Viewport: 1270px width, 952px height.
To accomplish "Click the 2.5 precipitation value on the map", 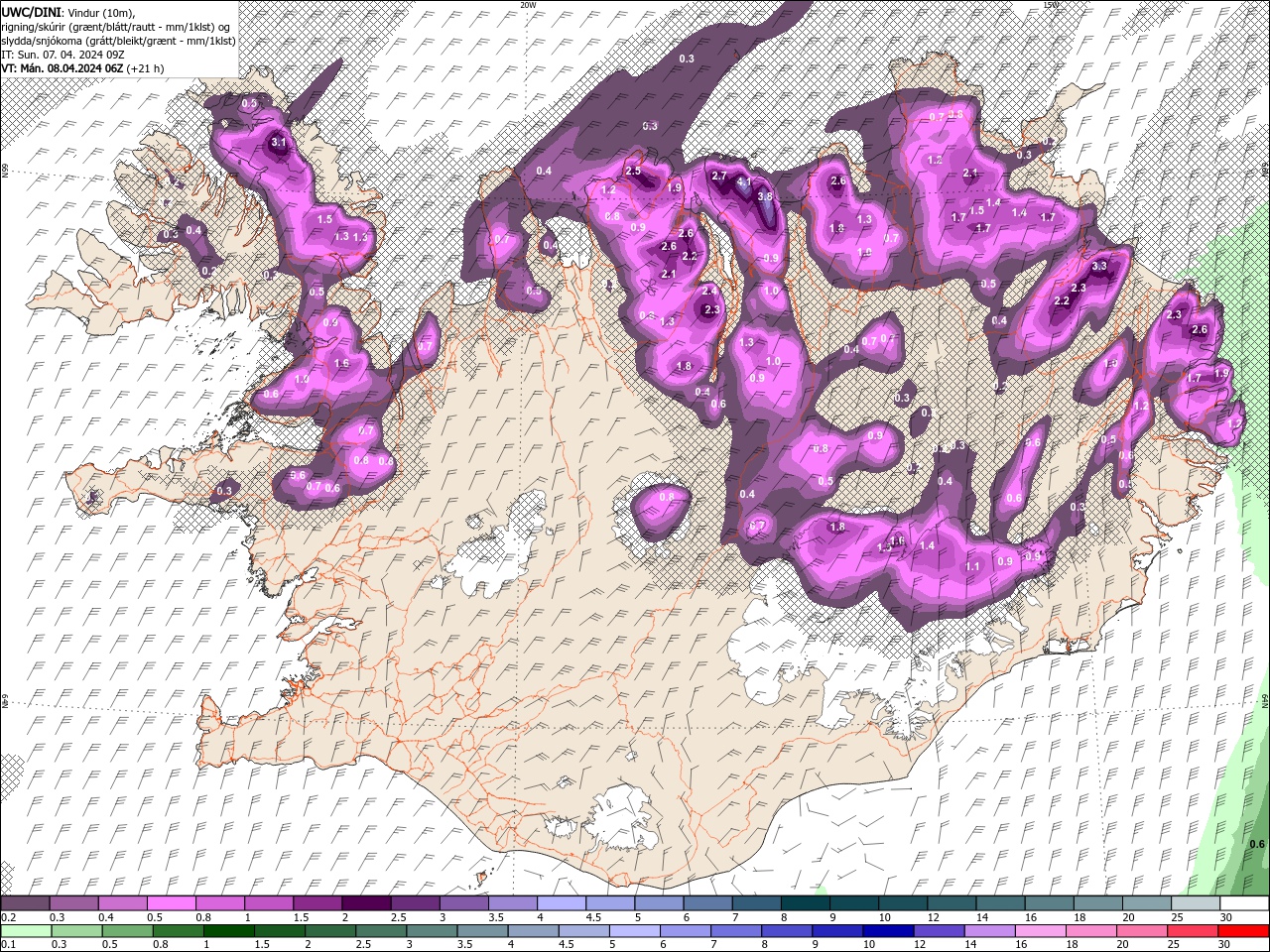I will (x=633, y=172).
